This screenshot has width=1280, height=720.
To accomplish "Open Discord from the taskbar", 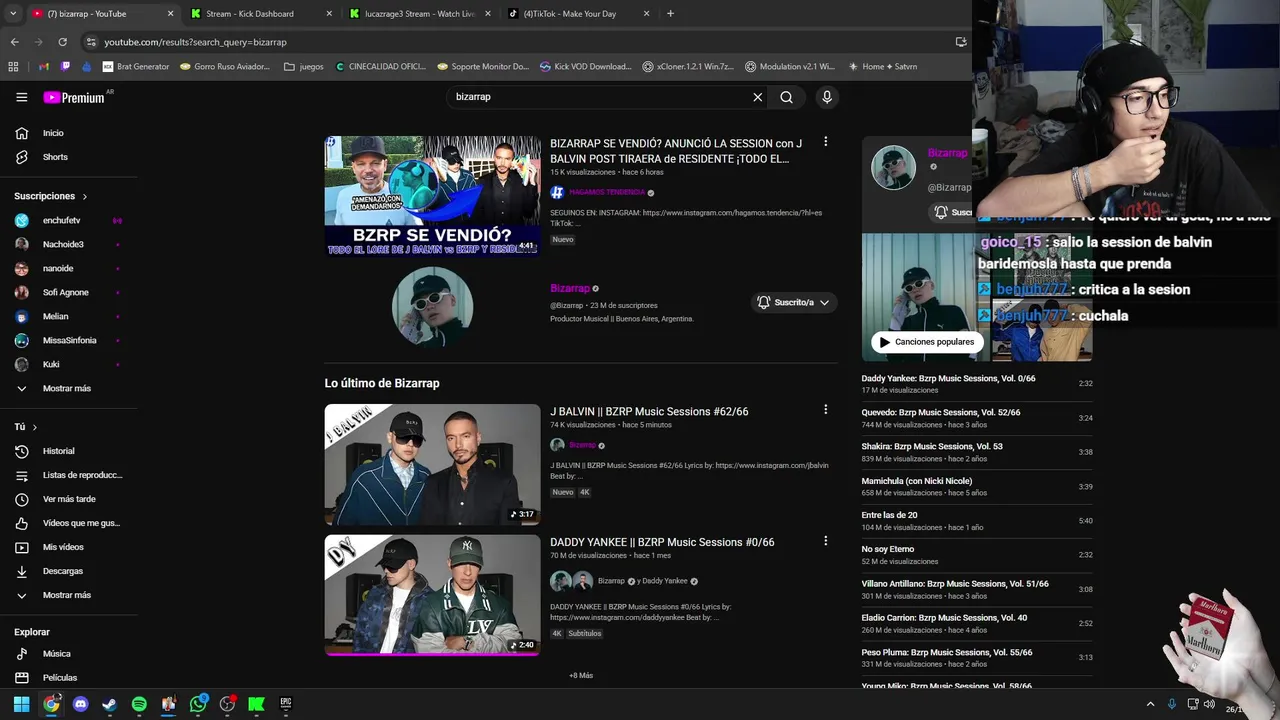I will click(x=80, y=704).
